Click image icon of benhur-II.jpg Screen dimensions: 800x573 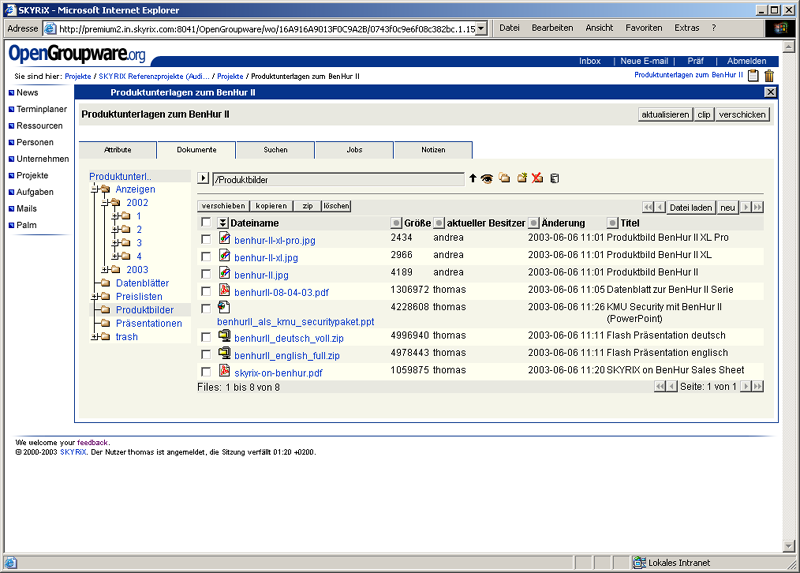tap(224, 272)
